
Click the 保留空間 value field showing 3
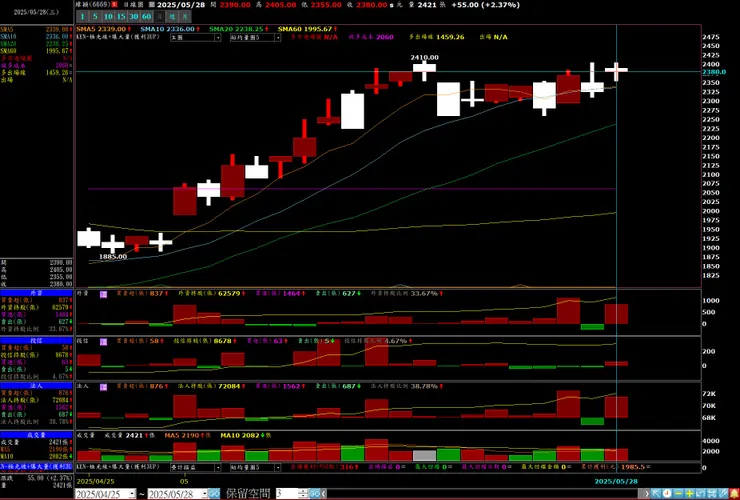click(x=288, y=494)
